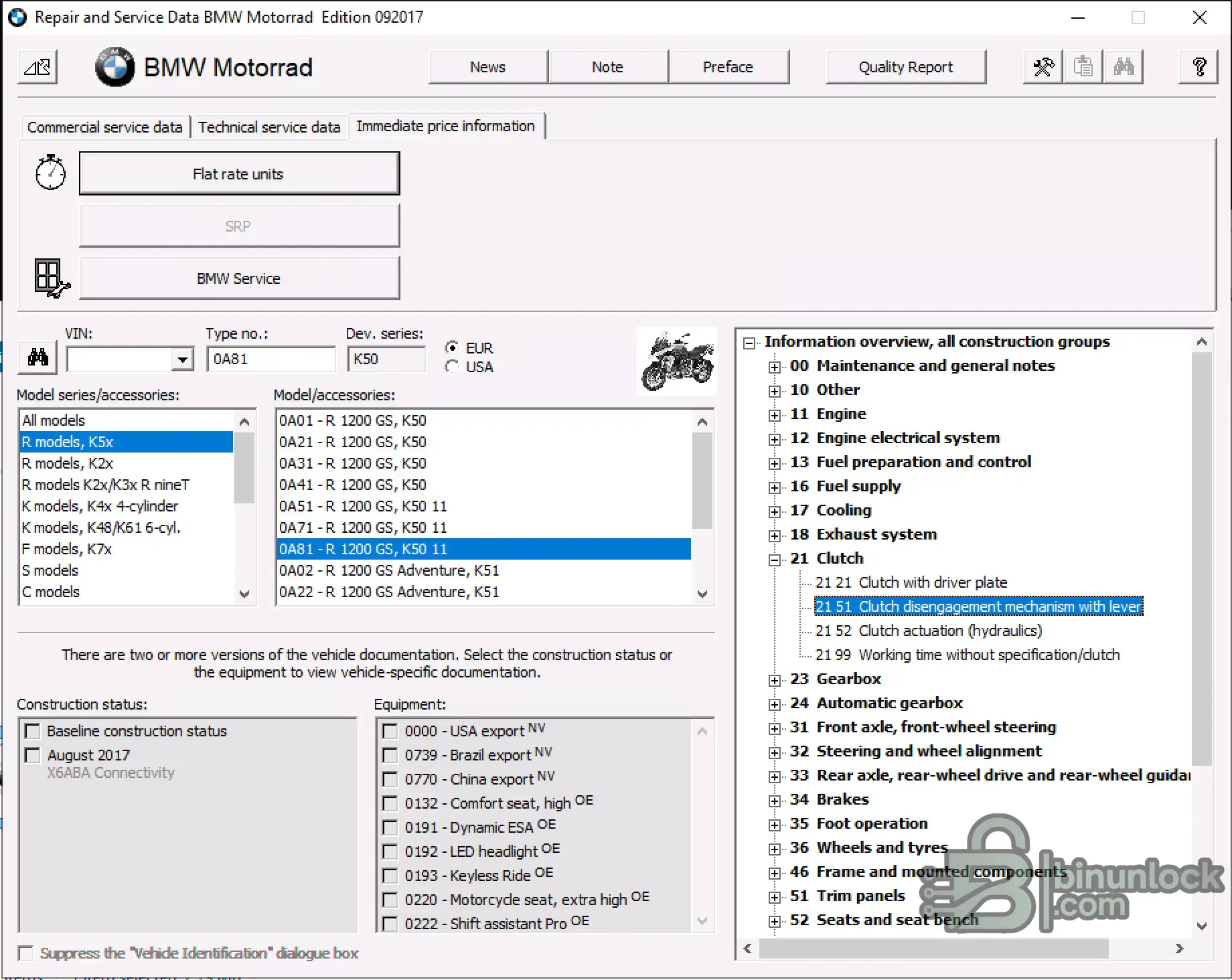Switch to the Technical service data tab

coord(269,127)
